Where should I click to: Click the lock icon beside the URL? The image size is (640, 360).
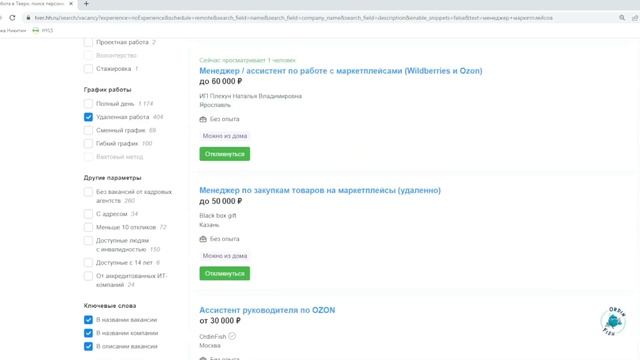[x=28, y=18]
